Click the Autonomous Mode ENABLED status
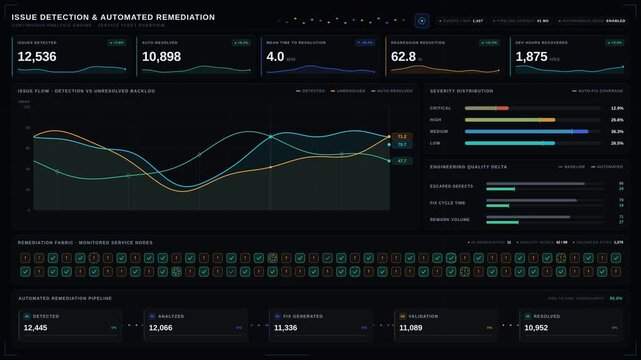 (592, 20)
